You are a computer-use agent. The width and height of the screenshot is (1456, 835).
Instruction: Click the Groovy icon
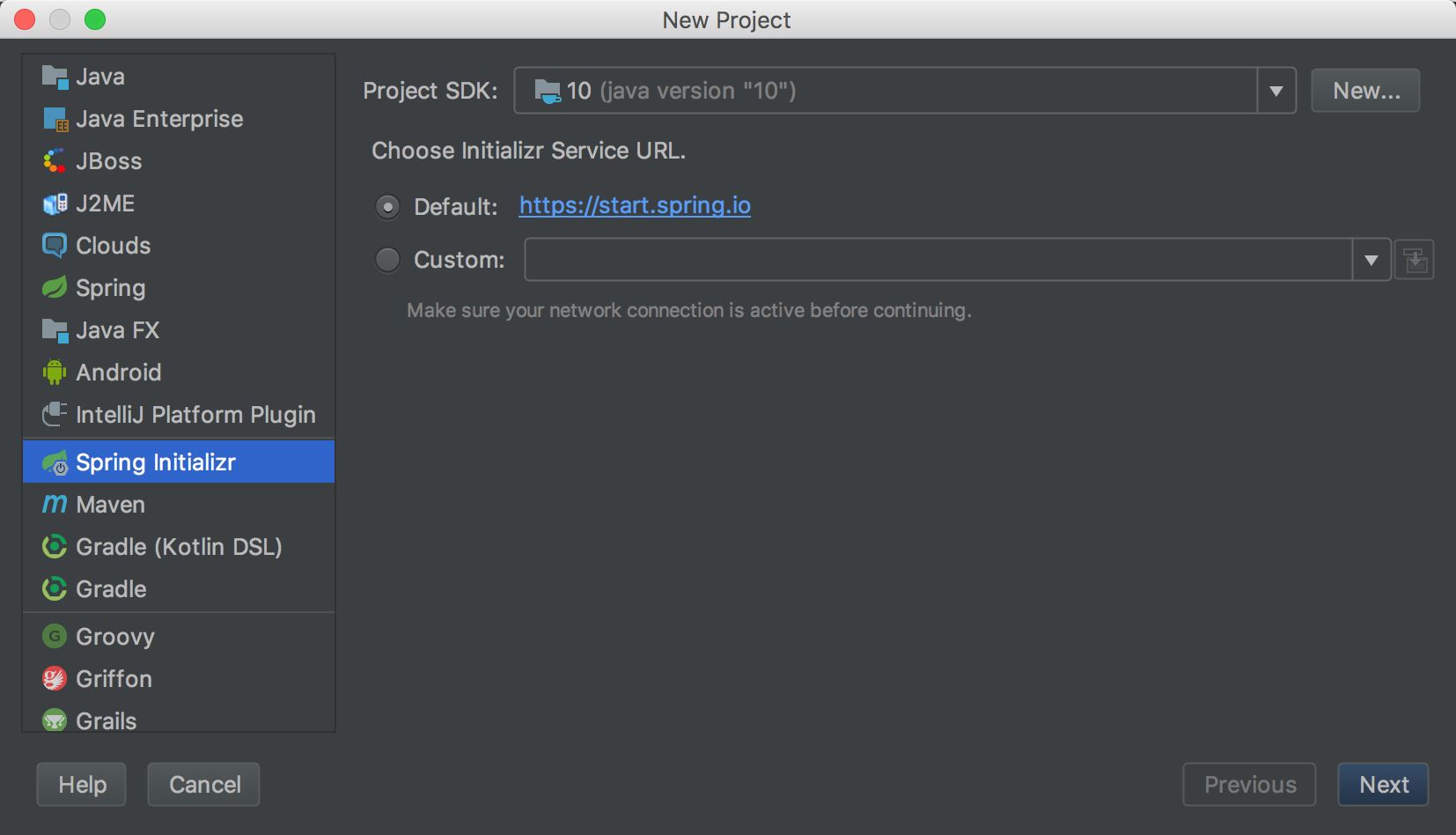55,637
